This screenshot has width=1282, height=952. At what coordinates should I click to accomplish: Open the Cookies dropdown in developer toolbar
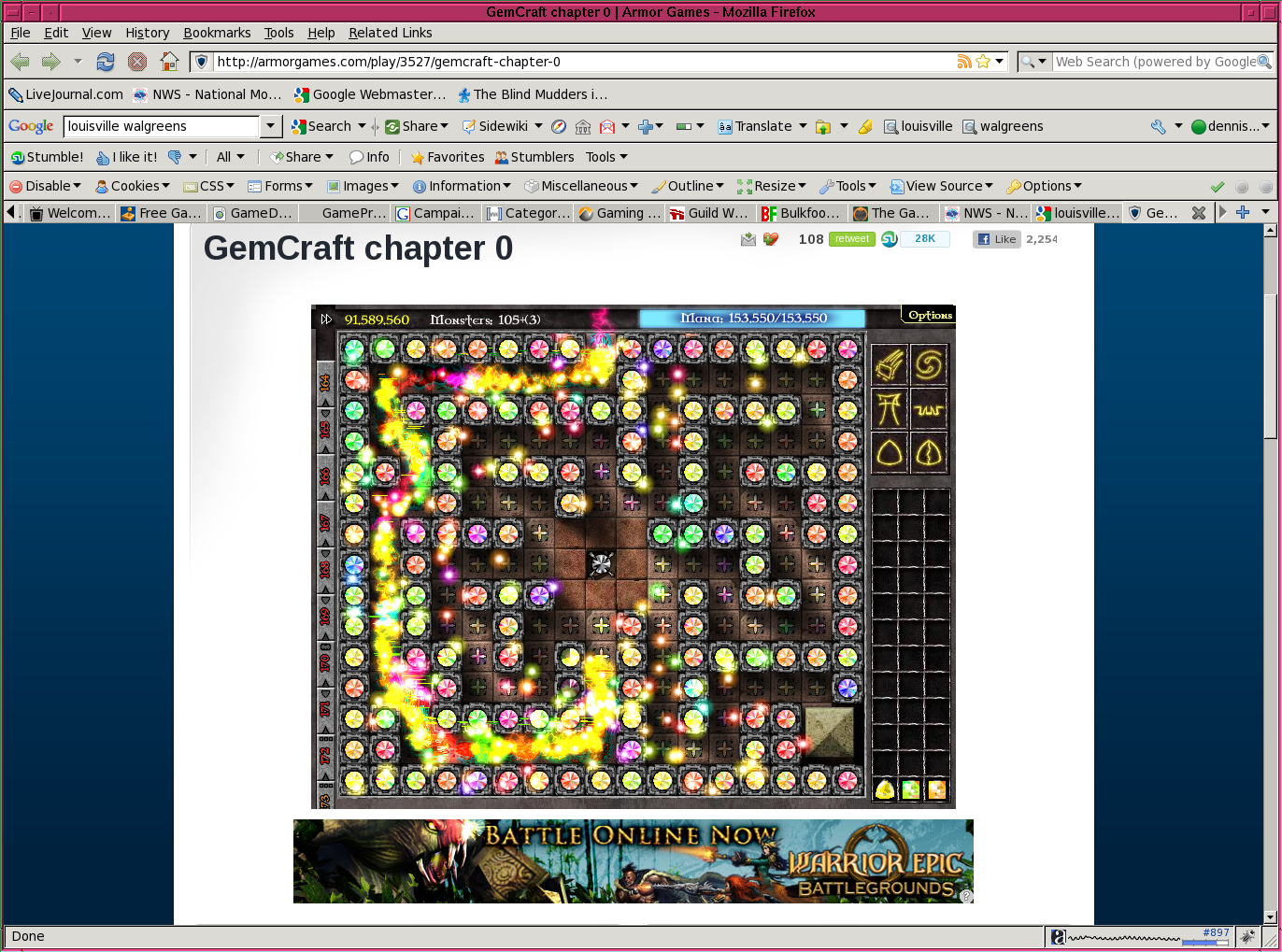pyautogui.click(x=133, y=186)
